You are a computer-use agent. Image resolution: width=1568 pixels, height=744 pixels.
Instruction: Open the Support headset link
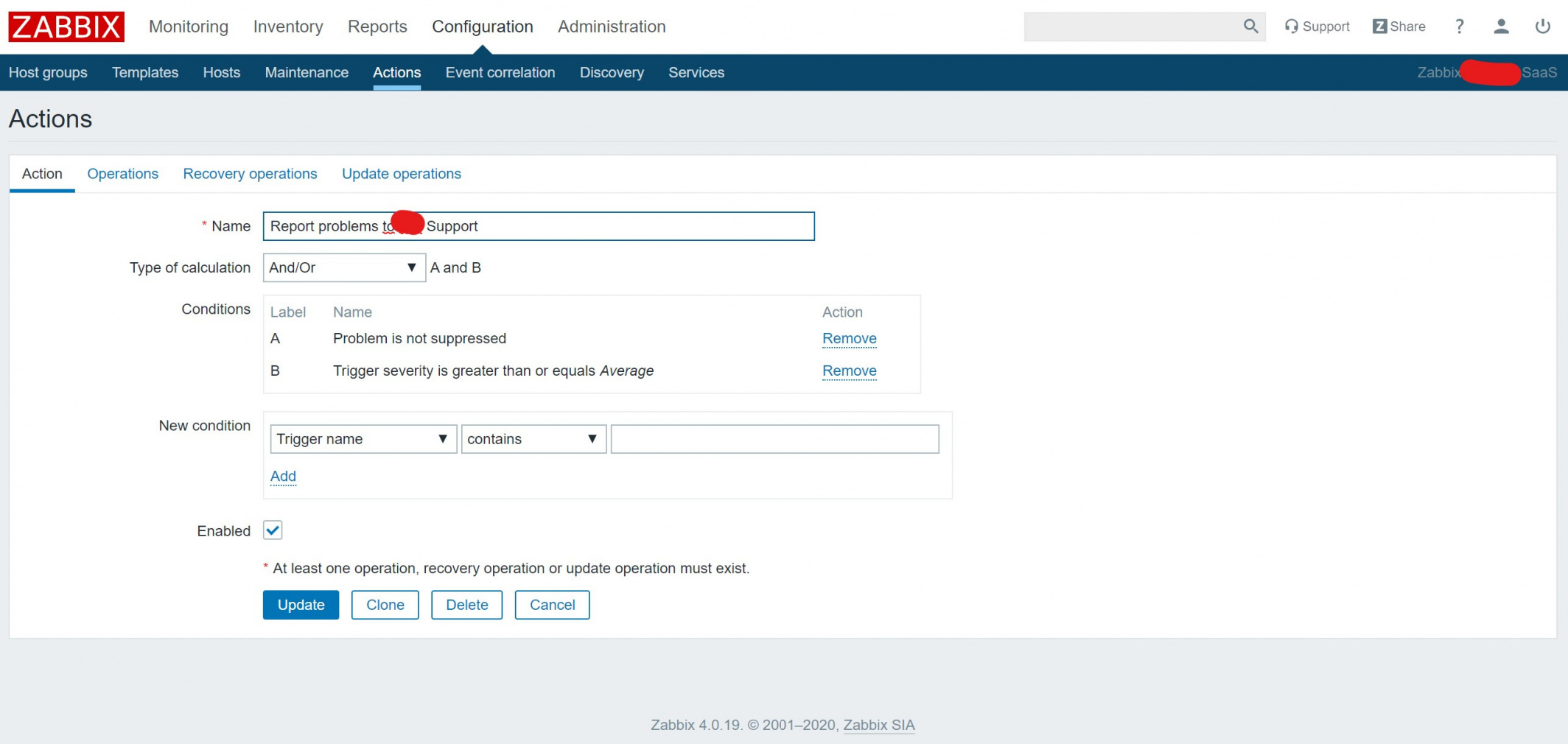click(1317, 27)
